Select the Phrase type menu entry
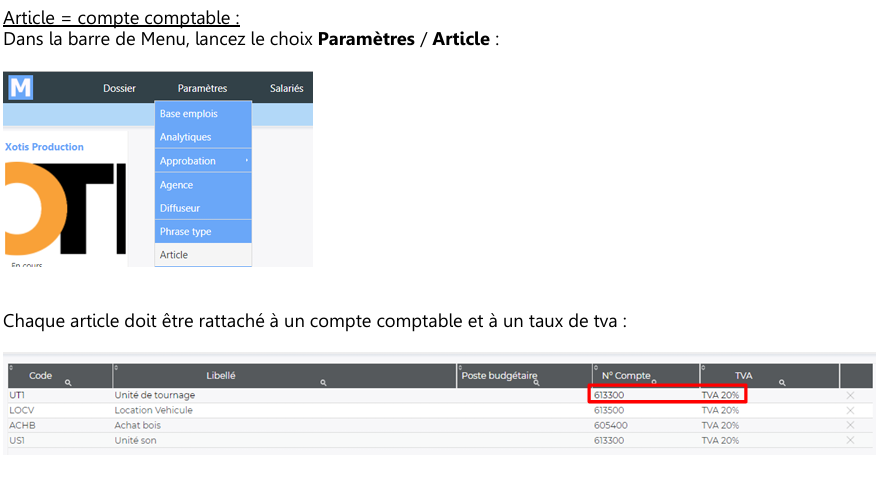Image resolution: width=877 pixels, height=490 pixels. [x=185, y=232]
